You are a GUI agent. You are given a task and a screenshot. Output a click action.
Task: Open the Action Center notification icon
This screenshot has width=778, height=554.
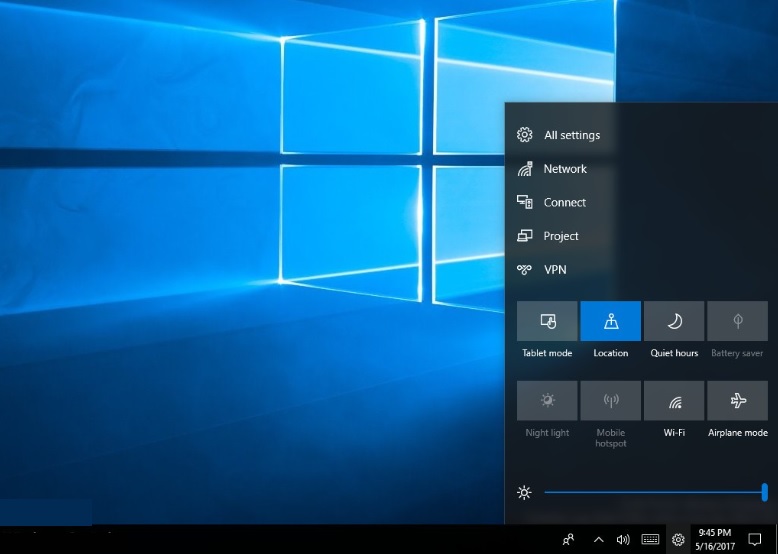point(756,540)
